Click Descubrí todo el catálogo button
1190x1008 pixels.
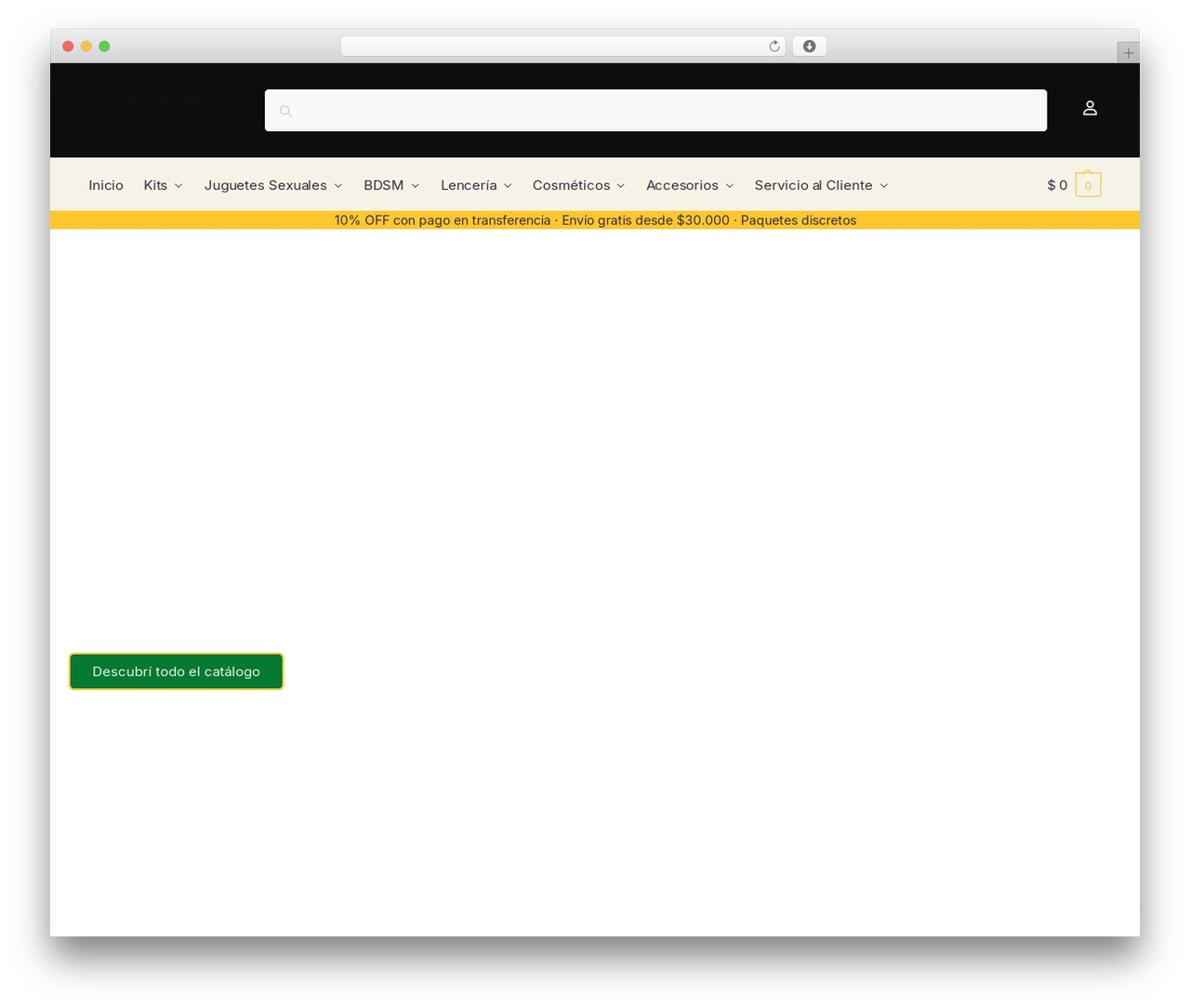[x=177, y=671]
